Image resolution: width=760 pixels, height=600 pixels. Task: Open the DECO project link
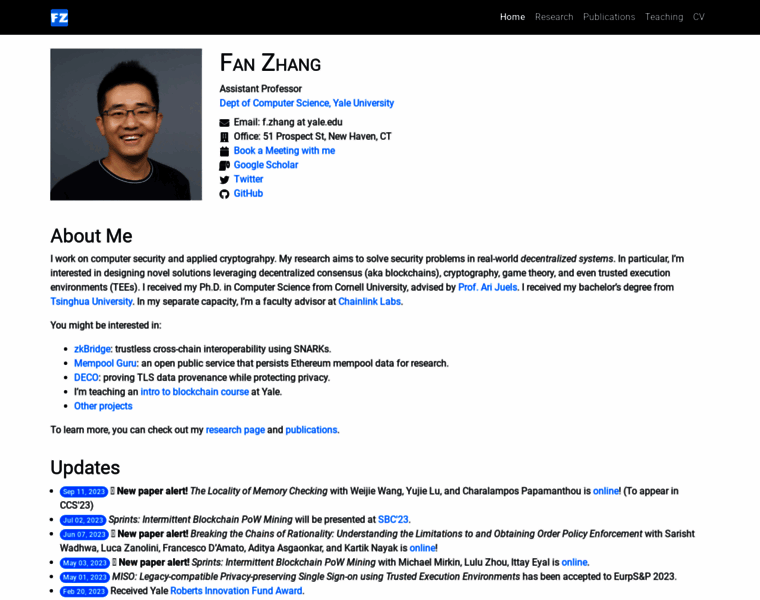[x=86, y=378]
